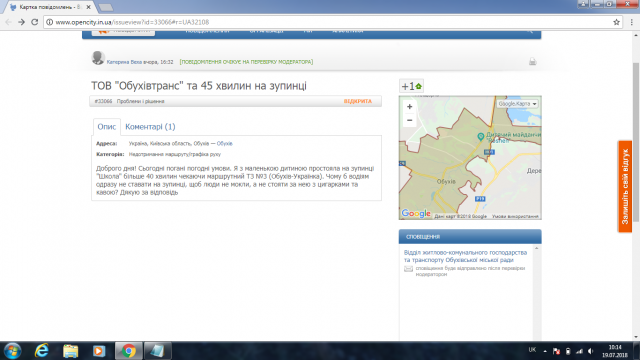Click the Залишіть свій відгук feedback button

[x=625, y=187]
